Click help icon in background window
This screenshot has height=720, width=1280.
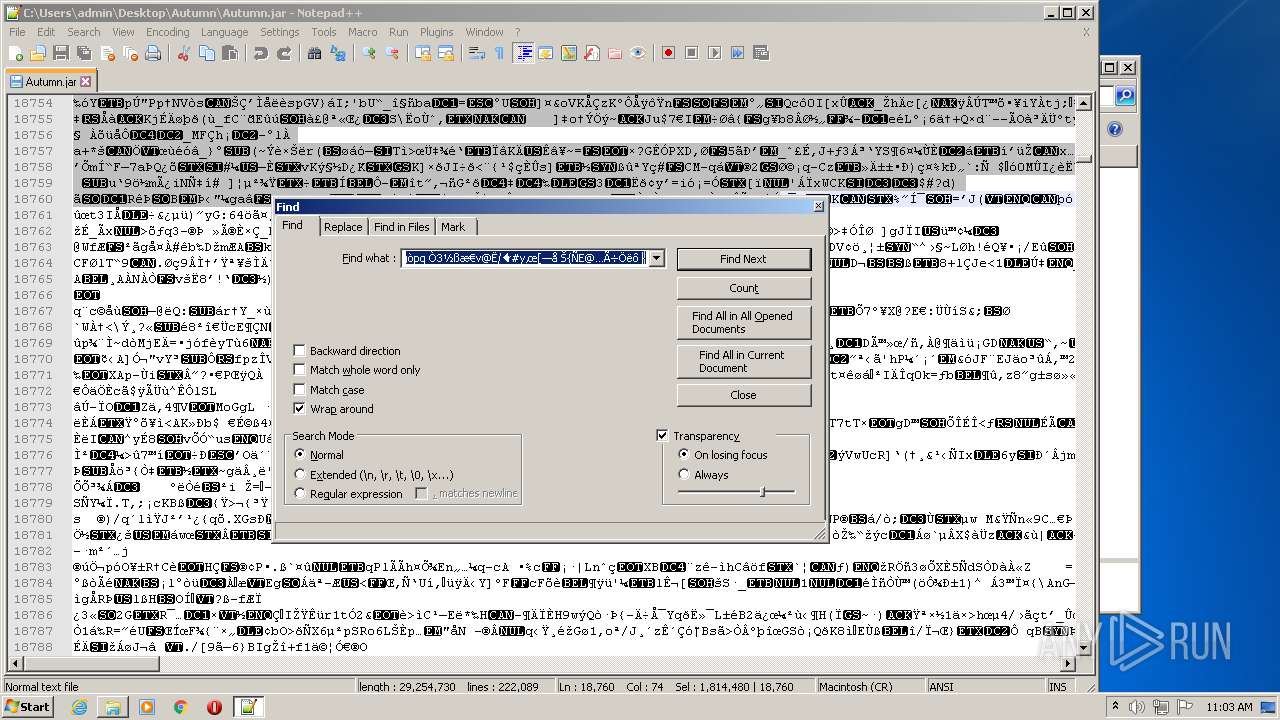coord(1115,130)
